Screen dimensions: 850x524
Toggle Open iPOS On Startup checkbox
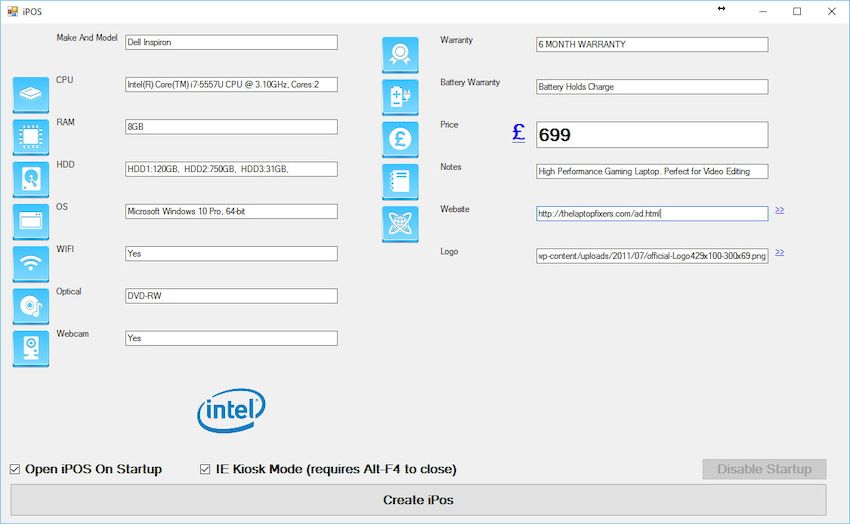[15, 469]
